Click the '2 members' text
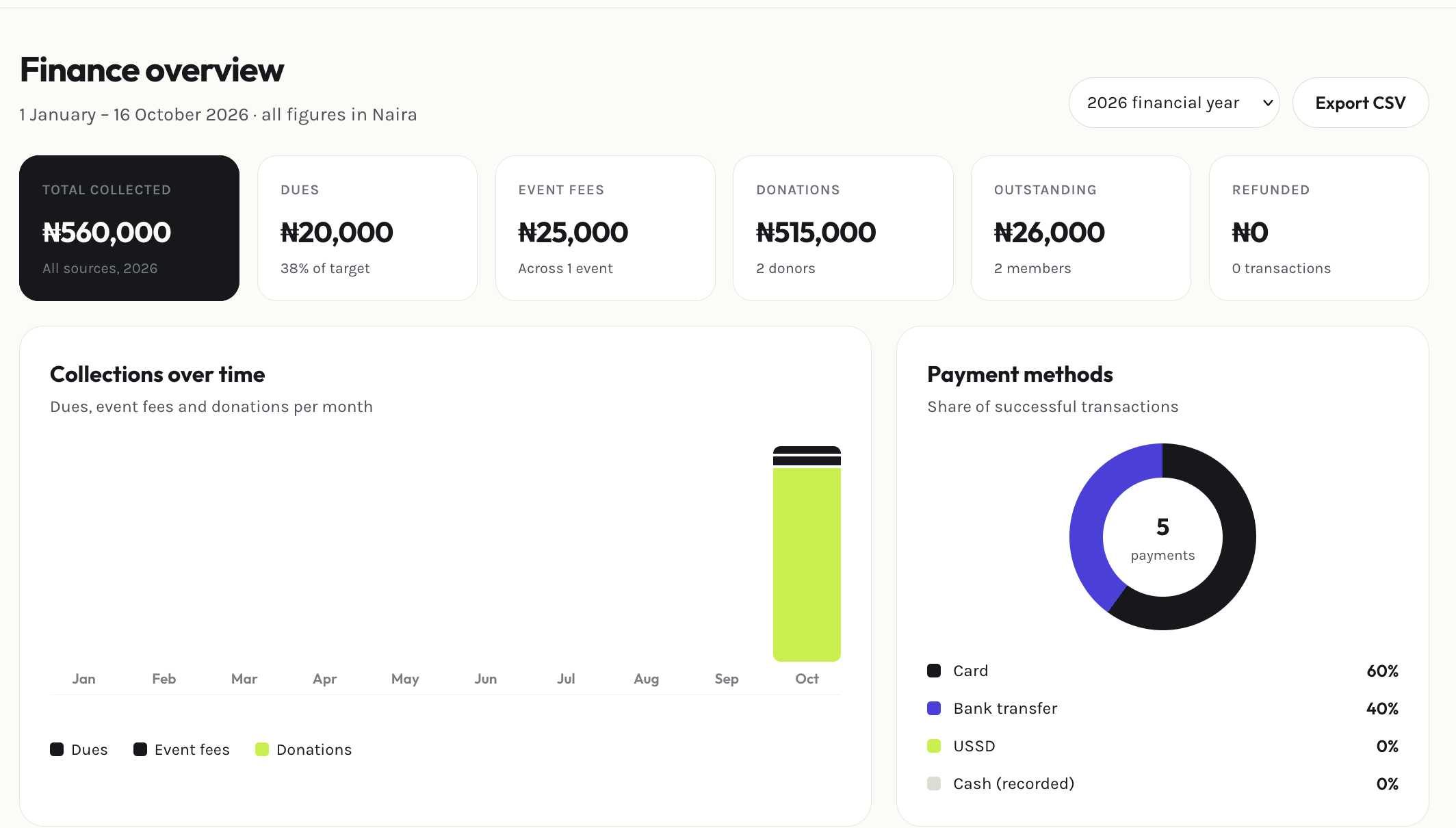Image resolution: width=1456 pixels, height=828 pixels. [1032, 268]
